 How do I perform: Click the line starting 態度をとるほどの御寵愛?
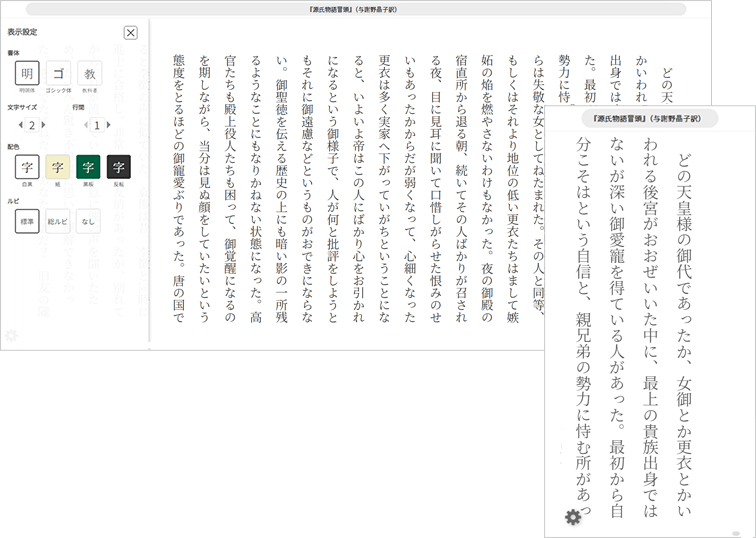click(179, 188)
